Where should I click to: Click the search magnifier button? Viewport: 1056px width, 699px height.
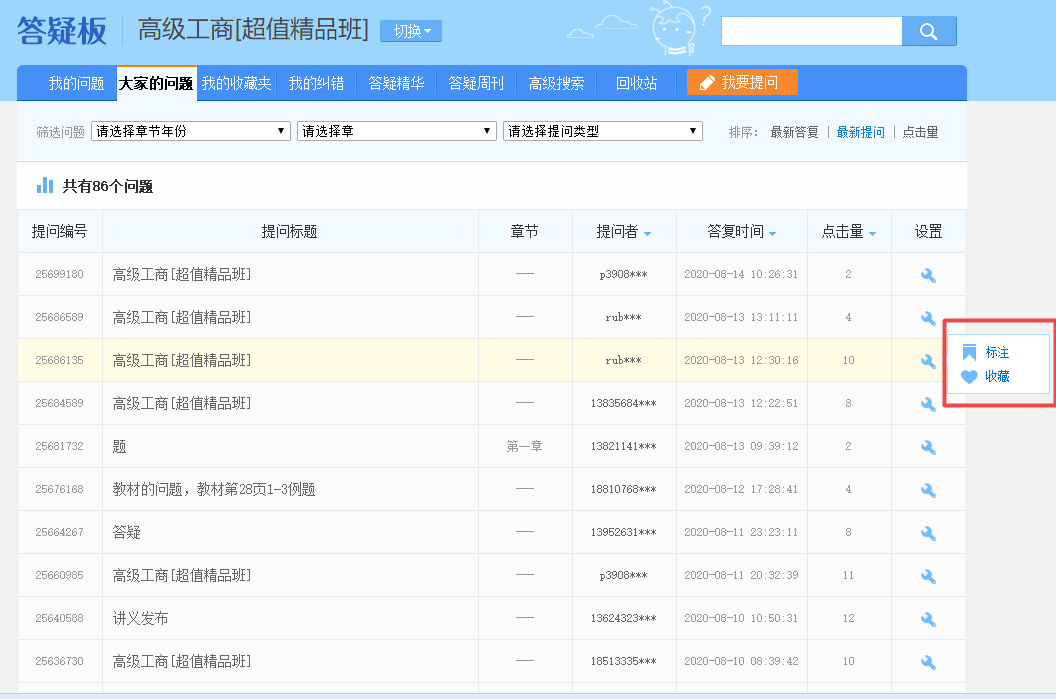929,31
